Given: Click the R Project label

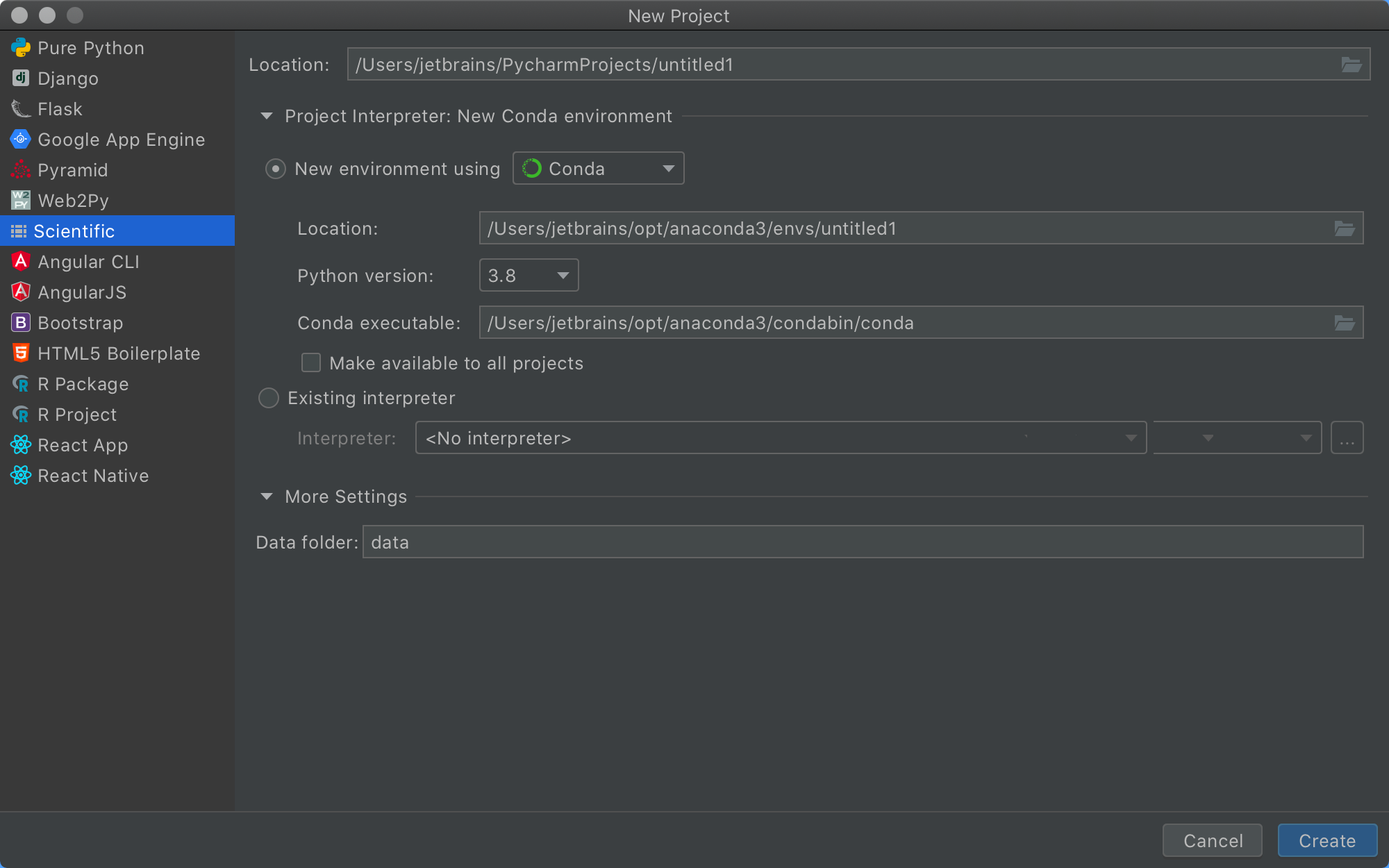Looking at the screenshot, I should (x=77, y=415).
